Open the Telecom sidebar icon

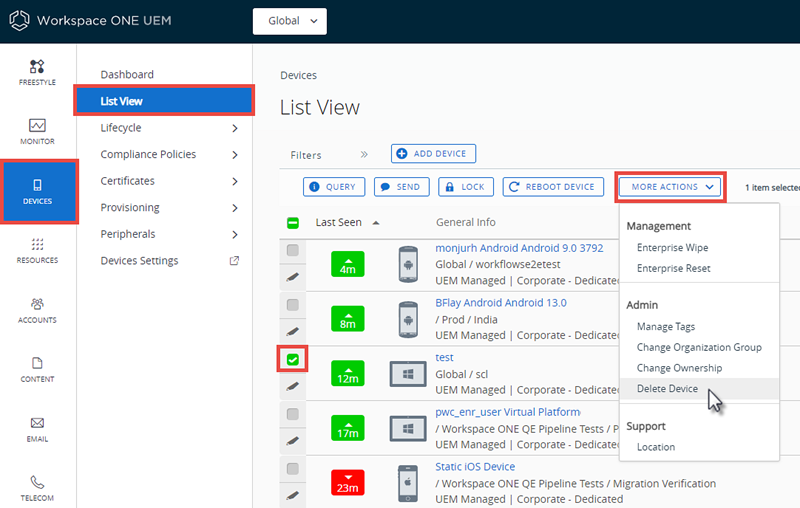pyautogui.click(x=37, y=482)
